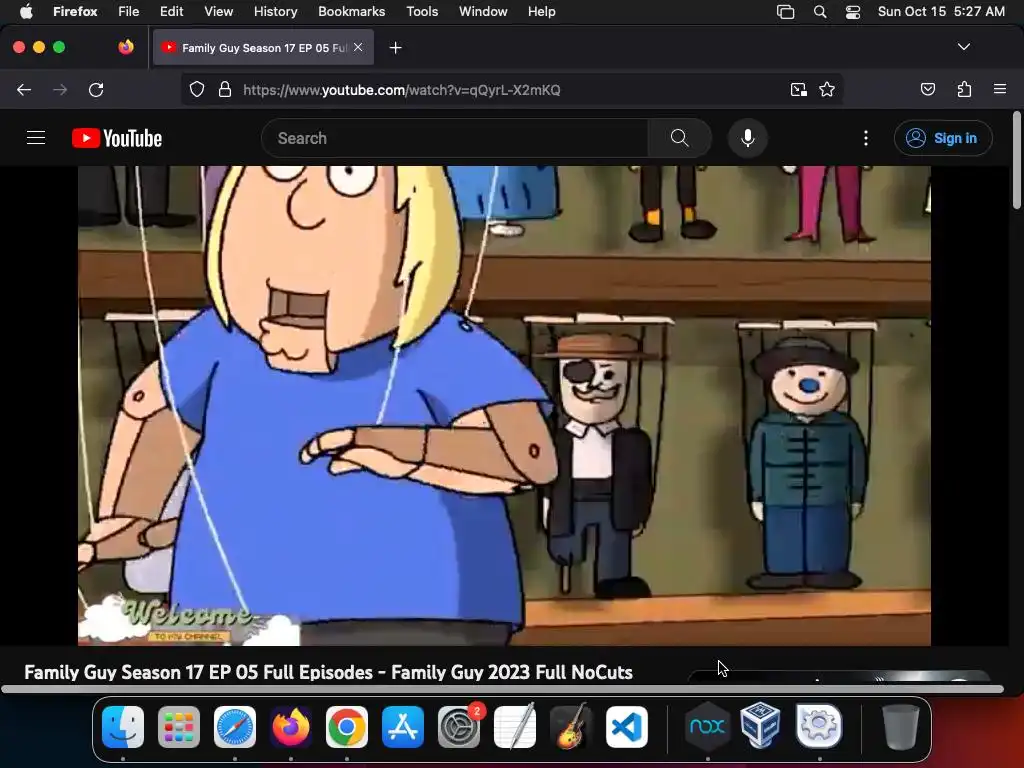Open a new tab with plus button
Screen dimensions: 1024x768
tap(395, 48)
